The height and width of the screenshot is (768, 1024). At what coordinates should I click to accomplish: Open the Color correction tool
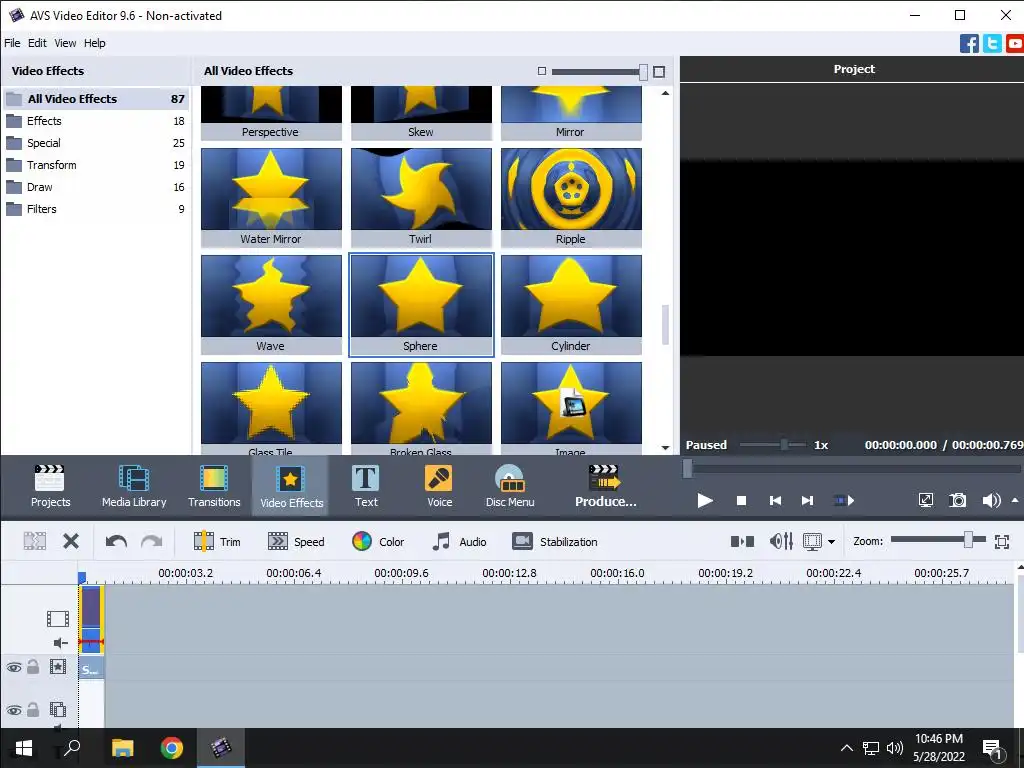click(378, 541)
